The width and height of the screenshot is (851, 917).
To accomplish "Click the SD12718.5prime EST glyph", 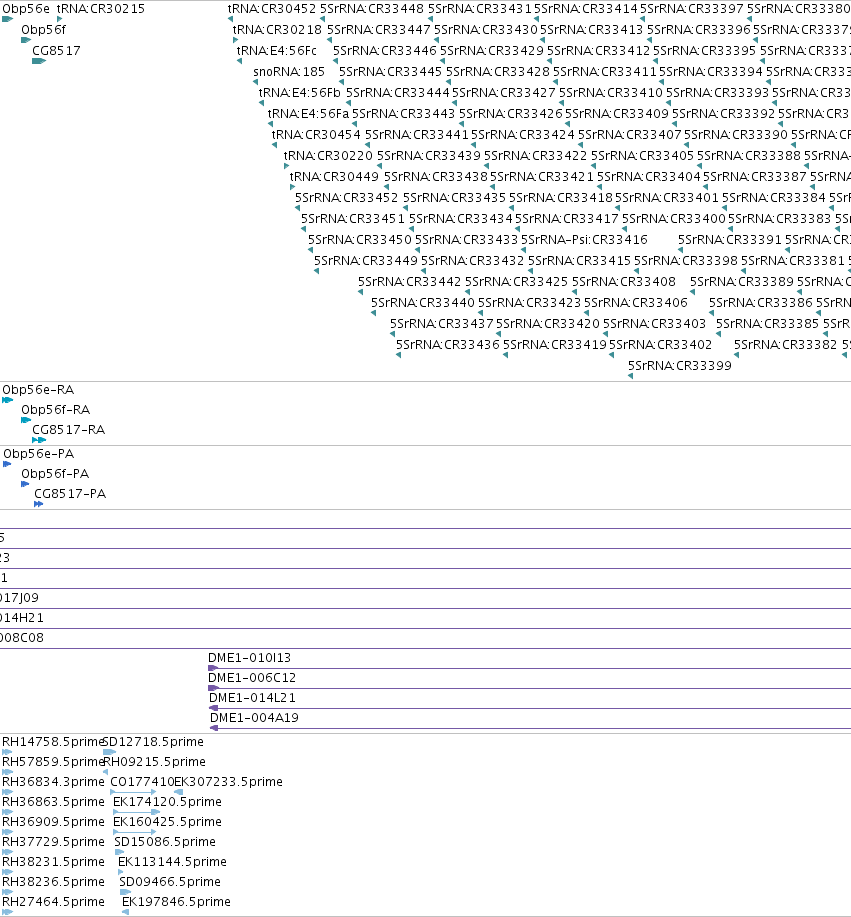I will (x=109, y=752).
